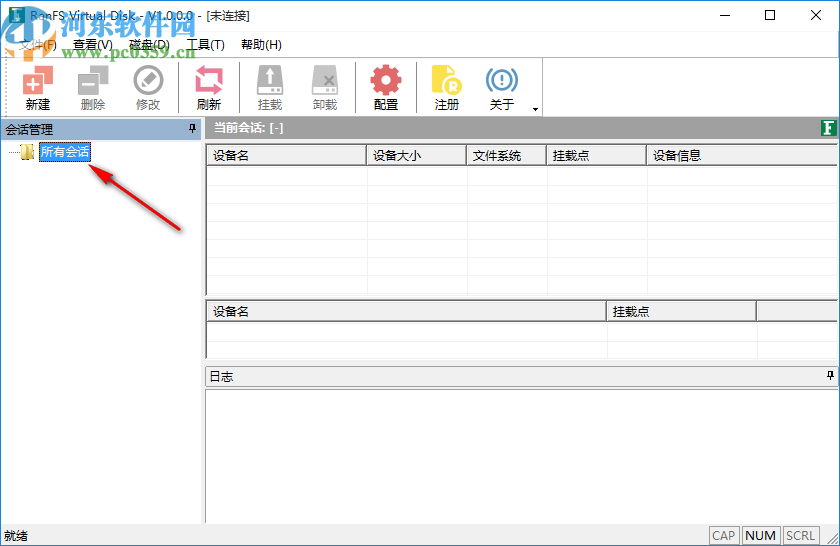Click the green F icon in session header
This screenshot has width=840, height=546.
tap(828, 128)
